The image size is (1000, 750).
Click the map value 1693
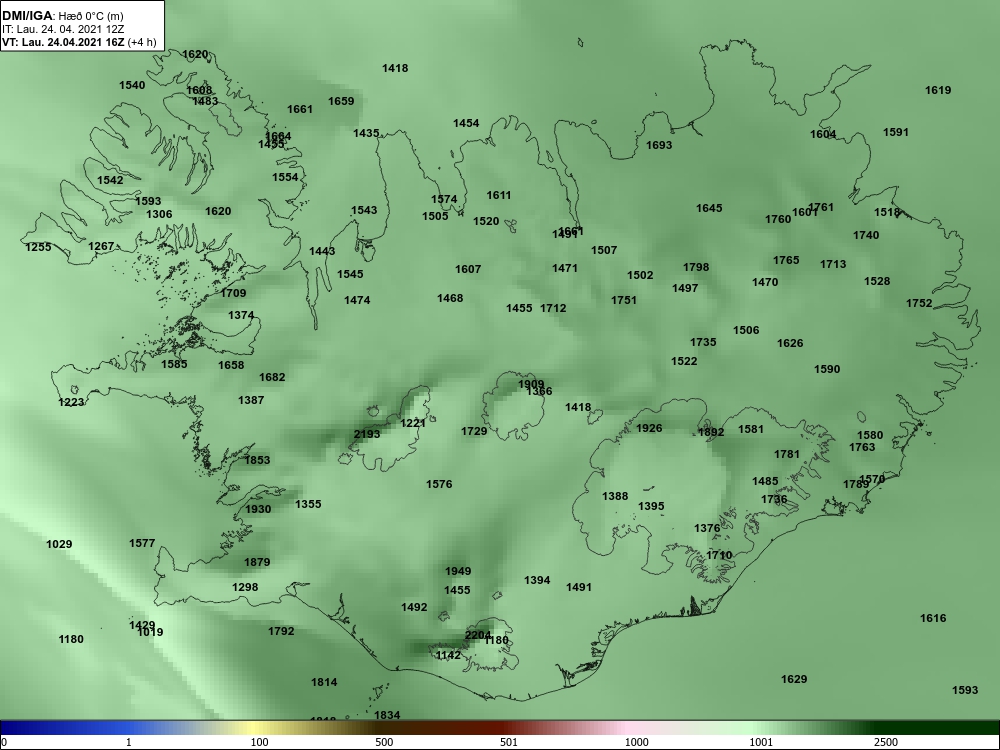[x=659, y=145]
